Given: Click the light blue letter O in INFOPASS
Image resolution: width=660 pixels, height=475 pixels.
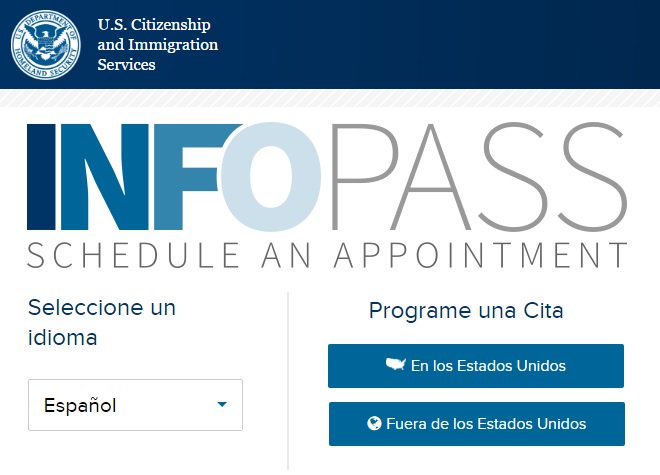Looking at the screenshot, I should [x=270, y=177].
